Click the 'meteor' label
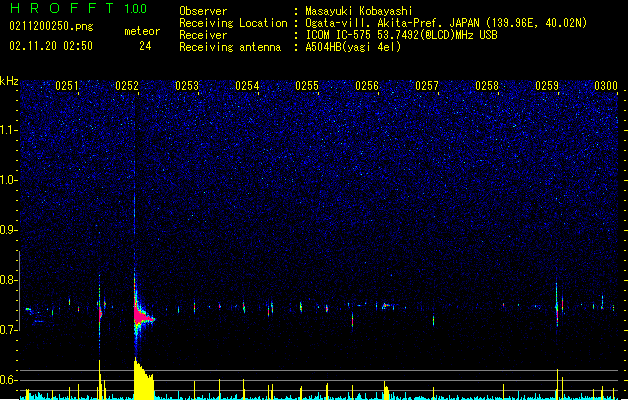Screen dimensions: 629x400 click(x=142, y=31)
